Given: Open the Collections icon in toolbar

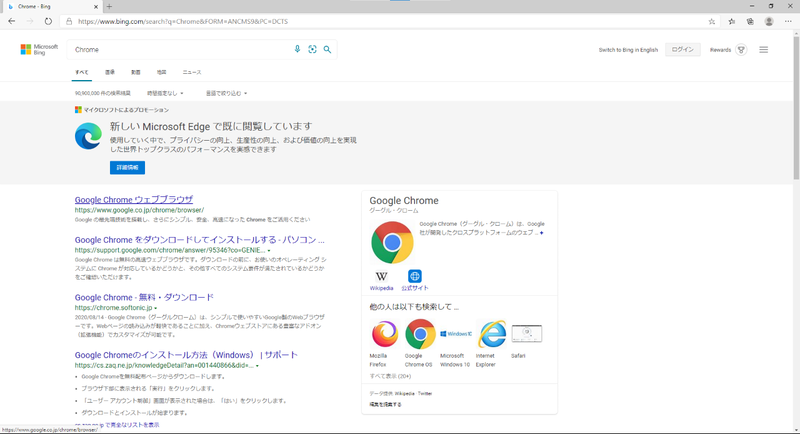Looking at the screenshot, I should pos(750,21).
